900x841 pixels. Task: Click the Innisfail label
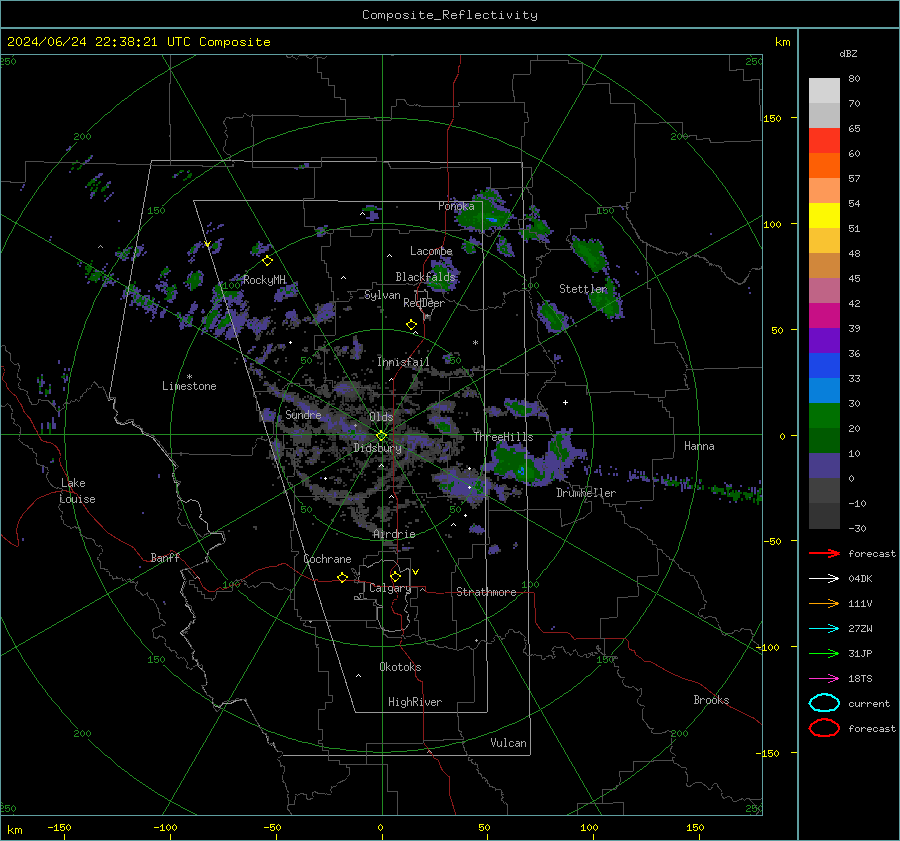(403, 362)
